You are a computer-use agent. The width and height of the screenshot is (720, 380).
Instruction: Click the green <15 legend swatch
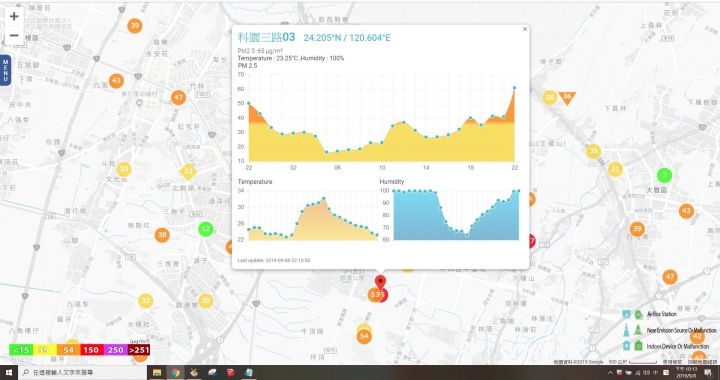[x=21, y=350]
